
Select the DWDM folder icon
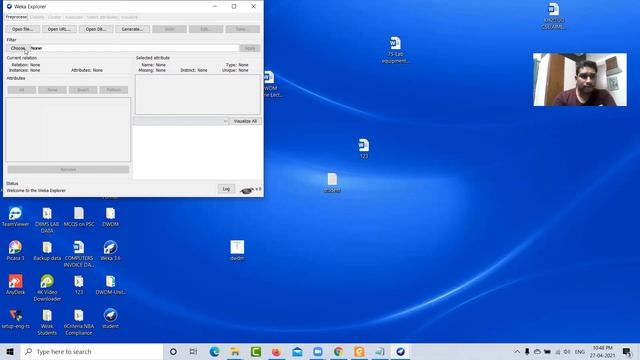[x=110, y=216]
